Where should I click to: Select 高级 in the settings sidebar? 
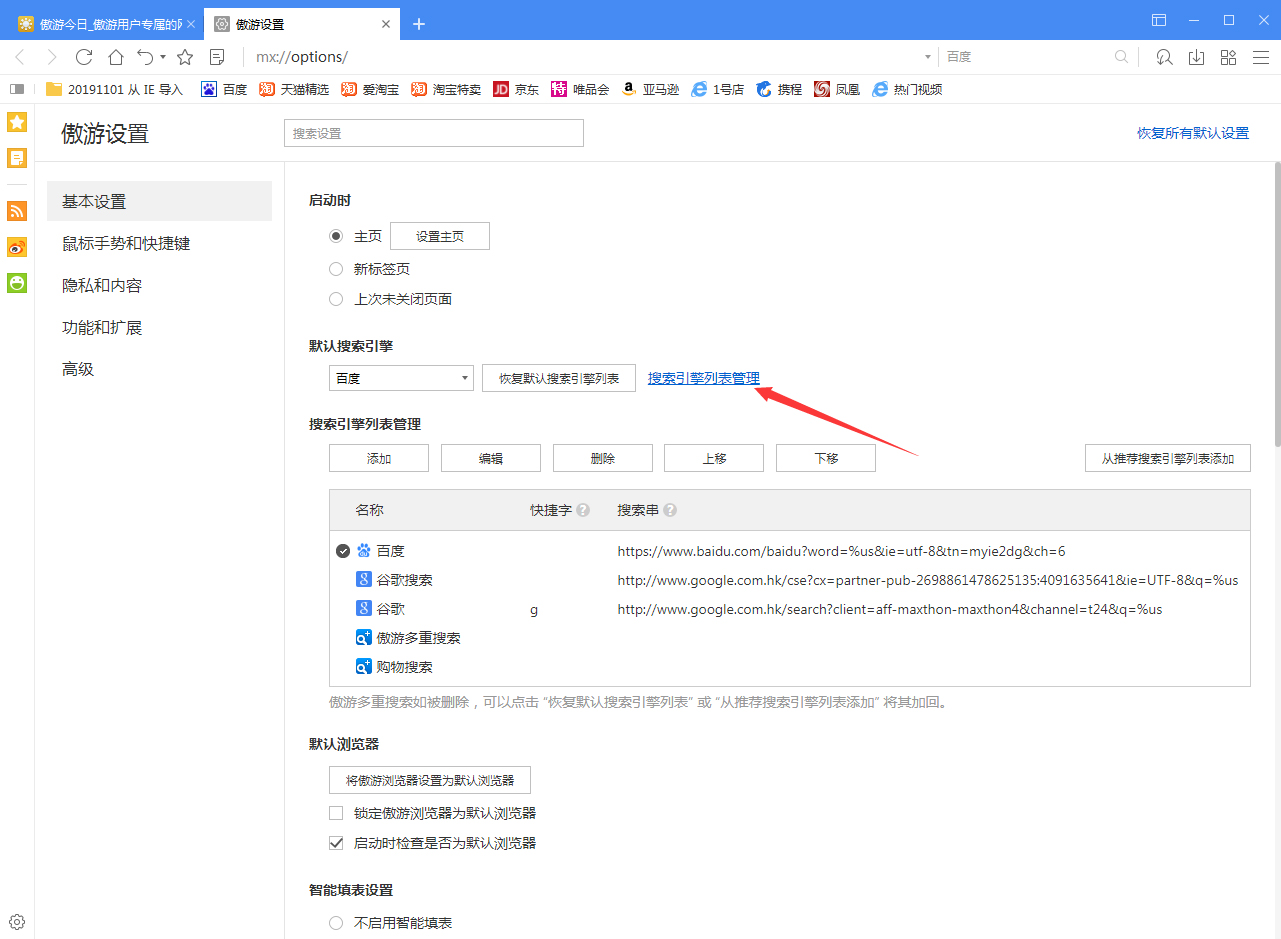point(78,368)
